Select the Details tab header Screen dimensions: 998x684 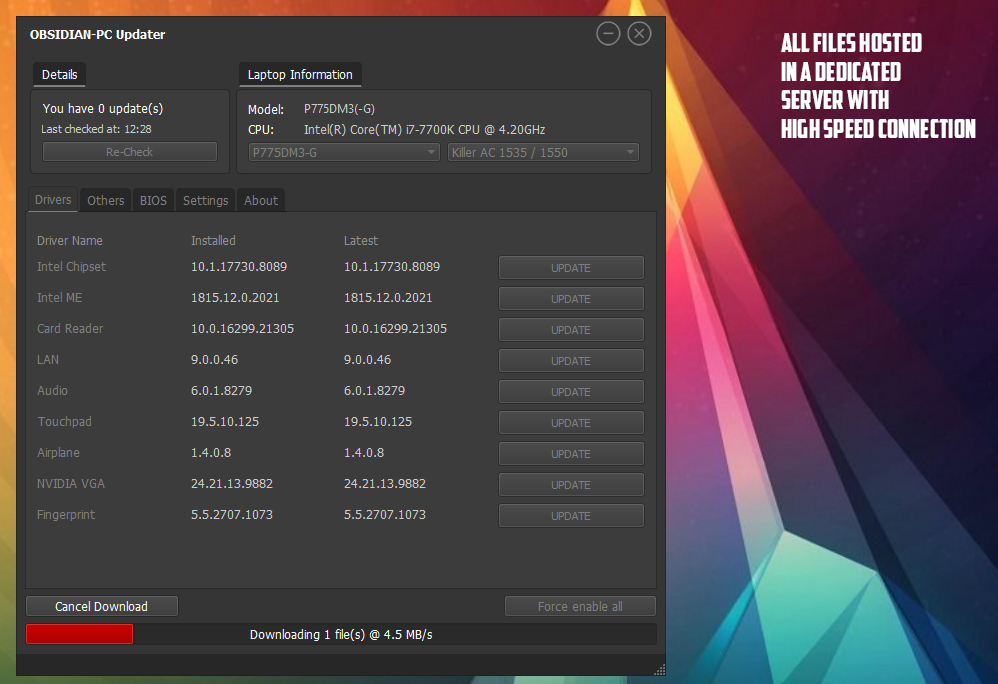click(x=59, y=74)
